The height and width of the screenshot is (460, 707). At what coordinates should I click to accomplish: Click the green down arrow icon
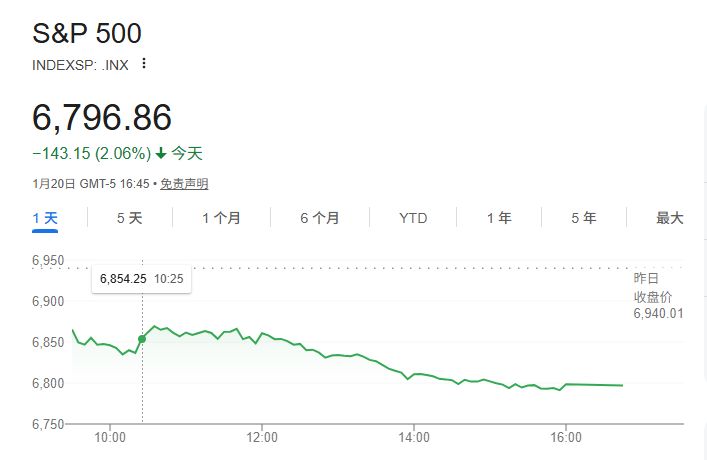pyautogui.click(x=161, y=154)
